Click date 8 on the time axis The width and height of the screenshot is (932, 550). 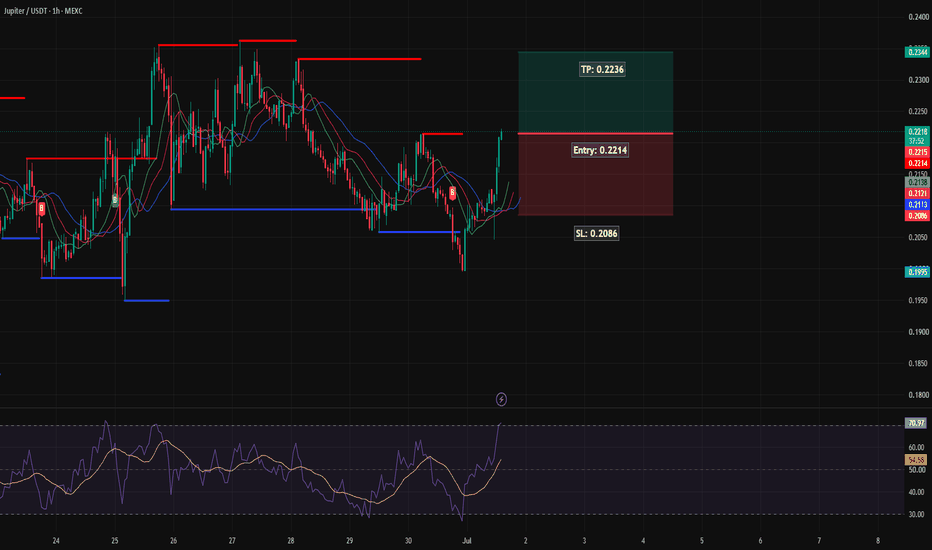click(878, 540)
